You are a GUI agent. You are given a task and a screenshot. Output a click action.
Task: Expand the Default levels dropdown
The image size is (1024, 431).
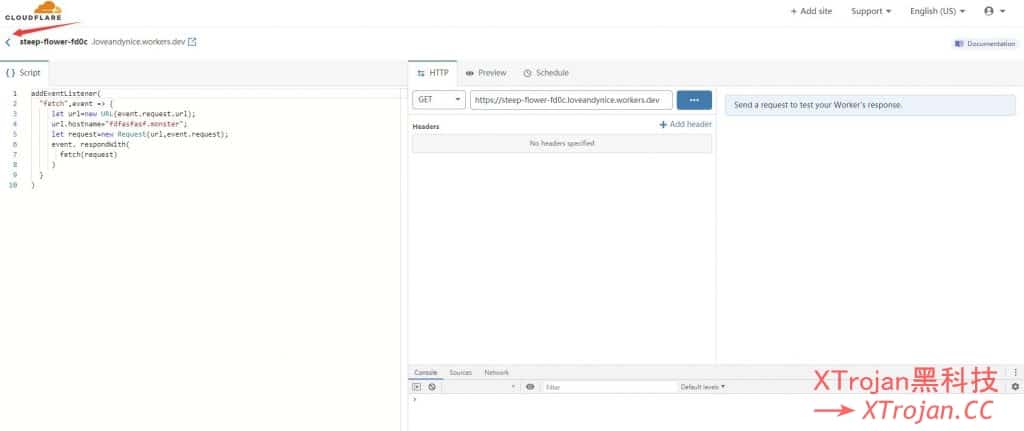(703, 386)
